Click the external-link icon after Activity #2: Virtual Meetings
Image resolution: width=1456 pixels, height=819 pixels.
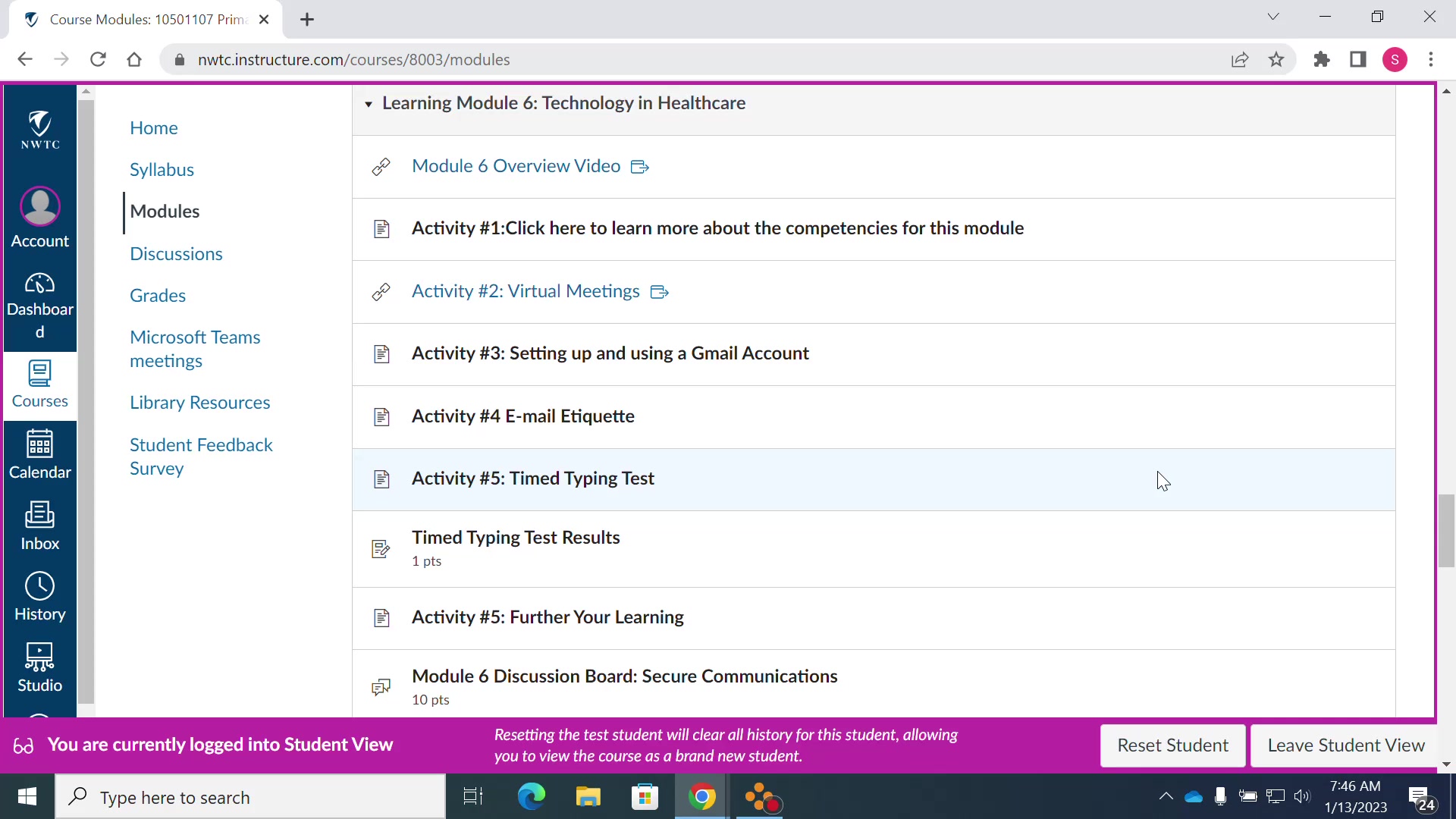[660, 292]
